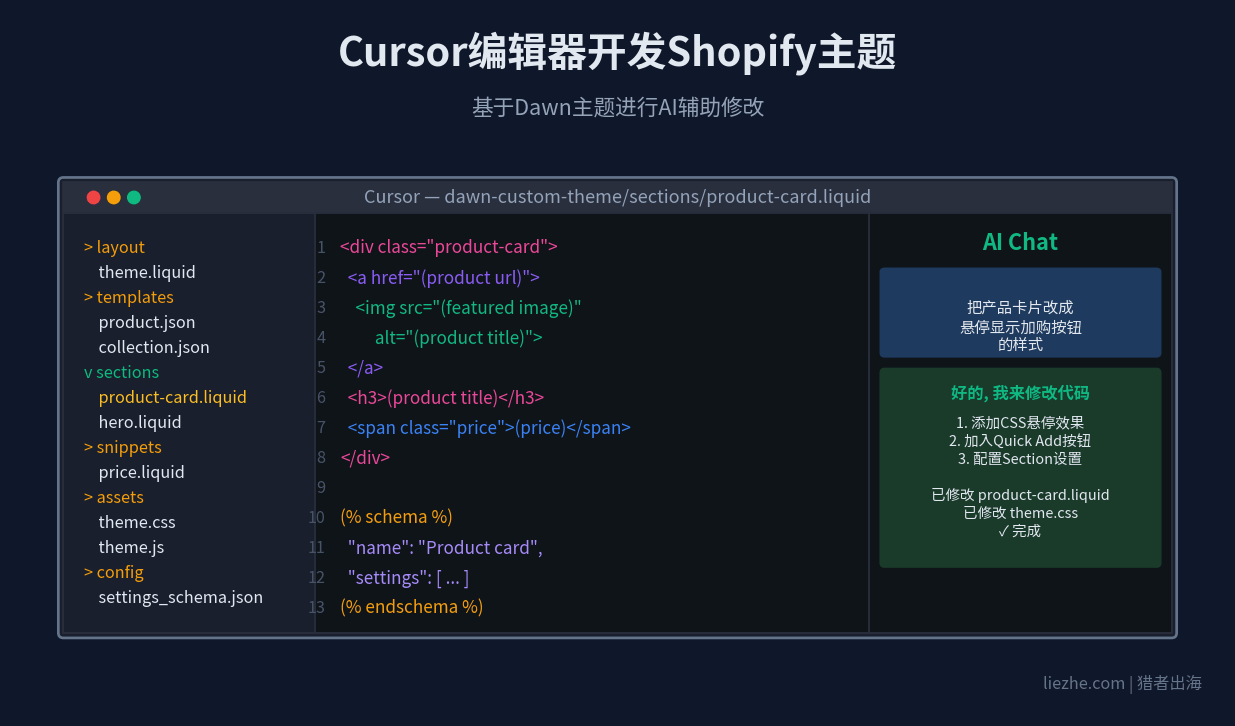Click step 1. 添加CSS悬停效果

(x=1020, y=423)
